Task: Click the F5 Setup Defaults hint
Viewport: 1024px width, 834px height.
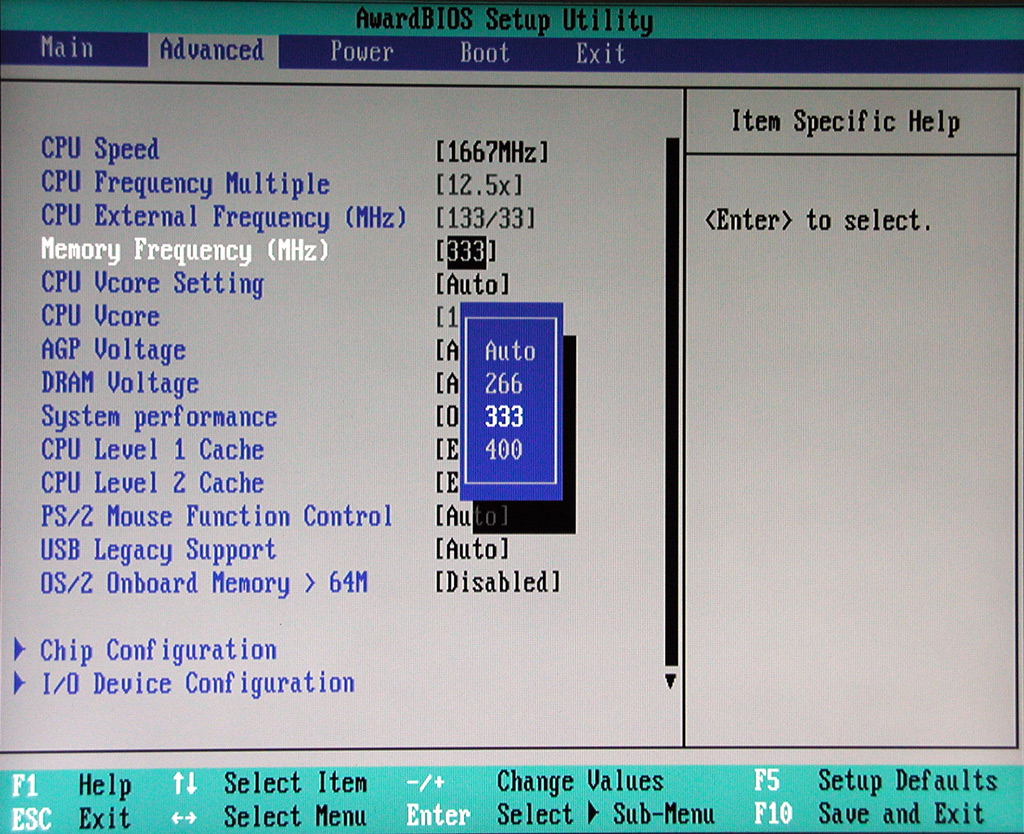Action: (x=876, y=781)
